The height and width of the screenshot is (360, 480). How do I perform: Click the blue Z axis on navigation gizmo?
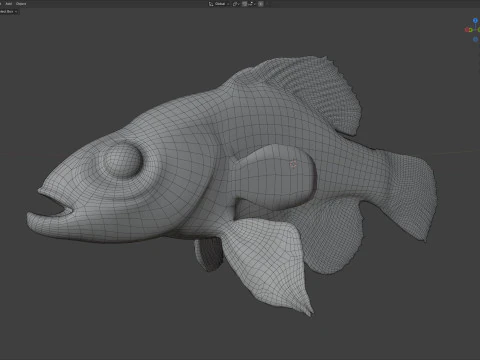[x=475, y=21]
